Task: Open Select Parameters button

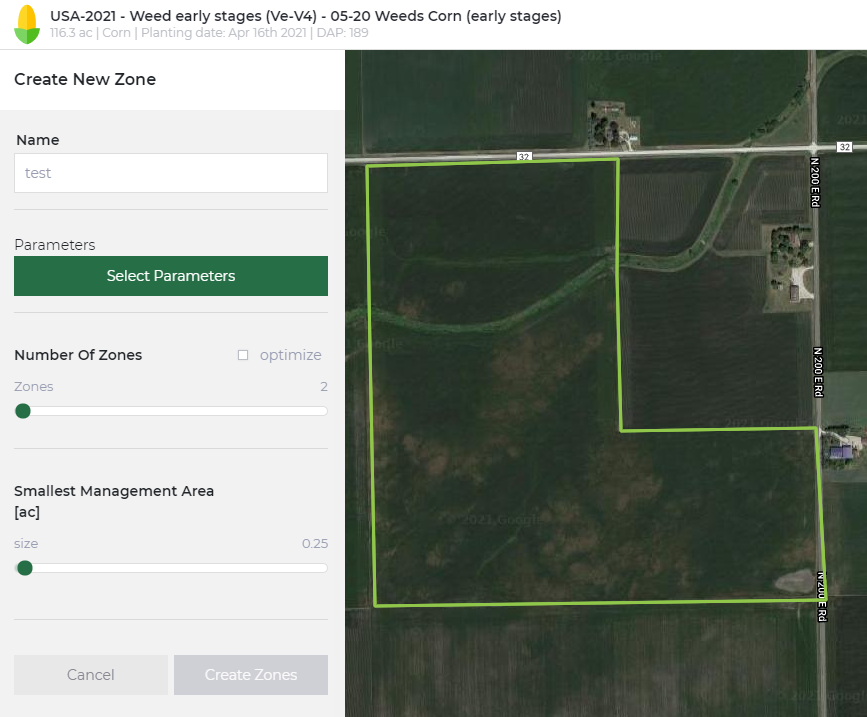Action: pyautogui.click(x=171, y=276)
